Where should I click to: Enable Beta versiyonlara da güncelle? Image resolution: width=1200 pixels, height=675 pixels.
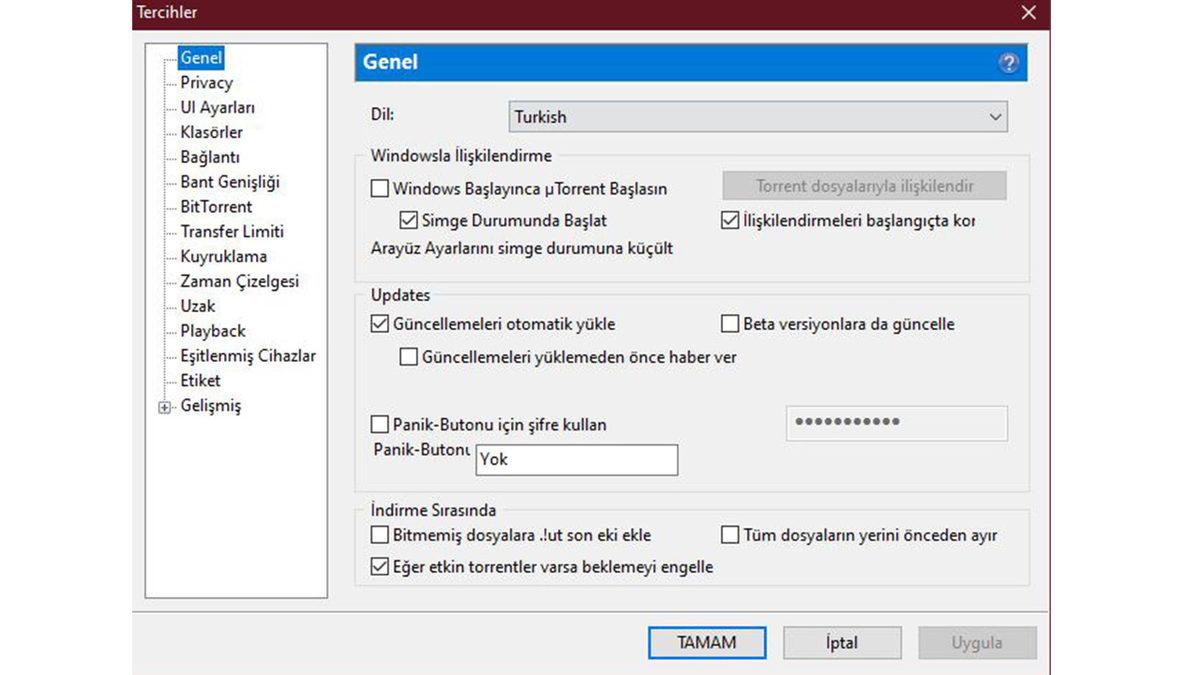[x=729, y=323]
